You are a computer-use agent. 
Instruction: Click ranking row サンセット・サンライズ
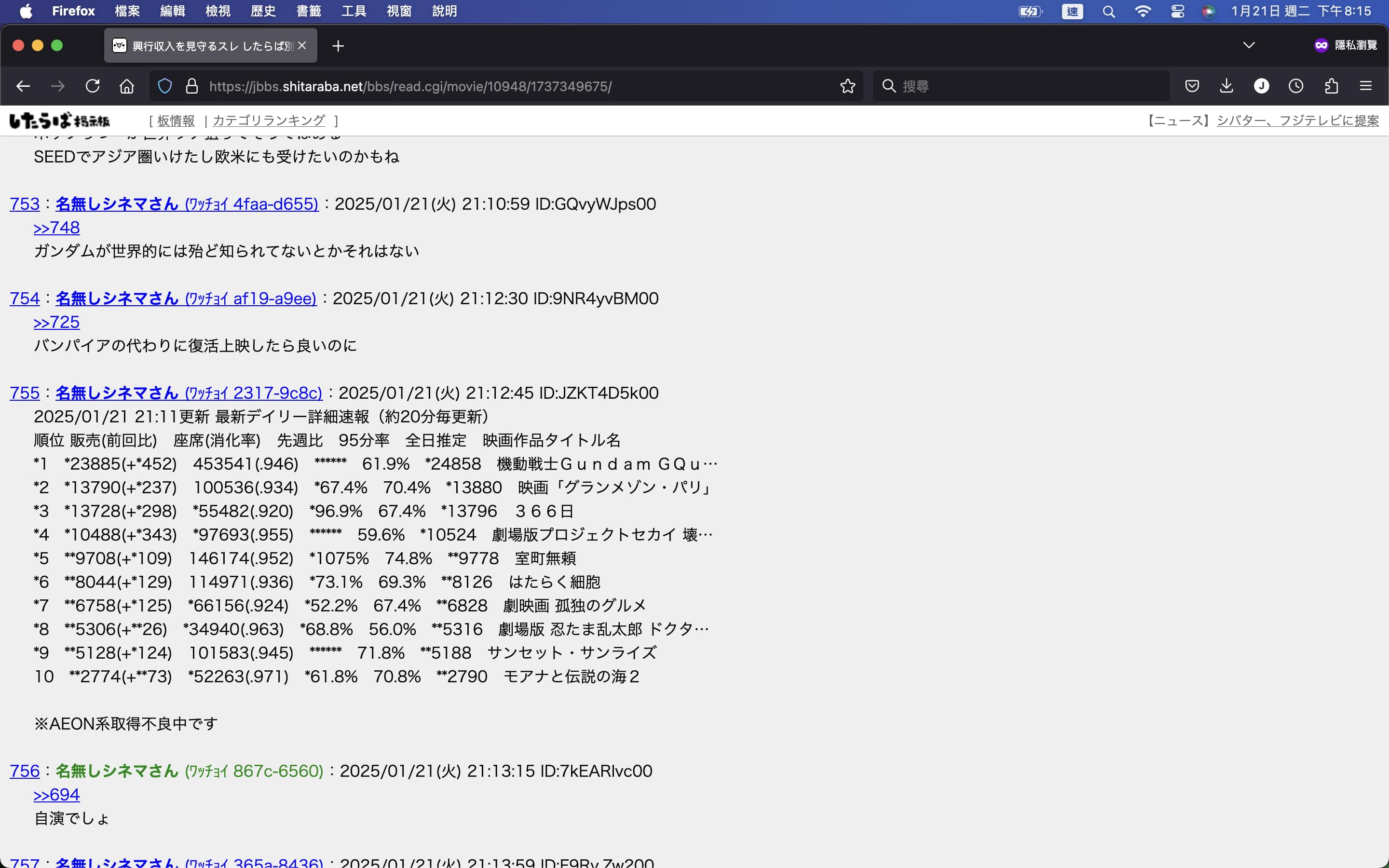click(x=345, y=653)
